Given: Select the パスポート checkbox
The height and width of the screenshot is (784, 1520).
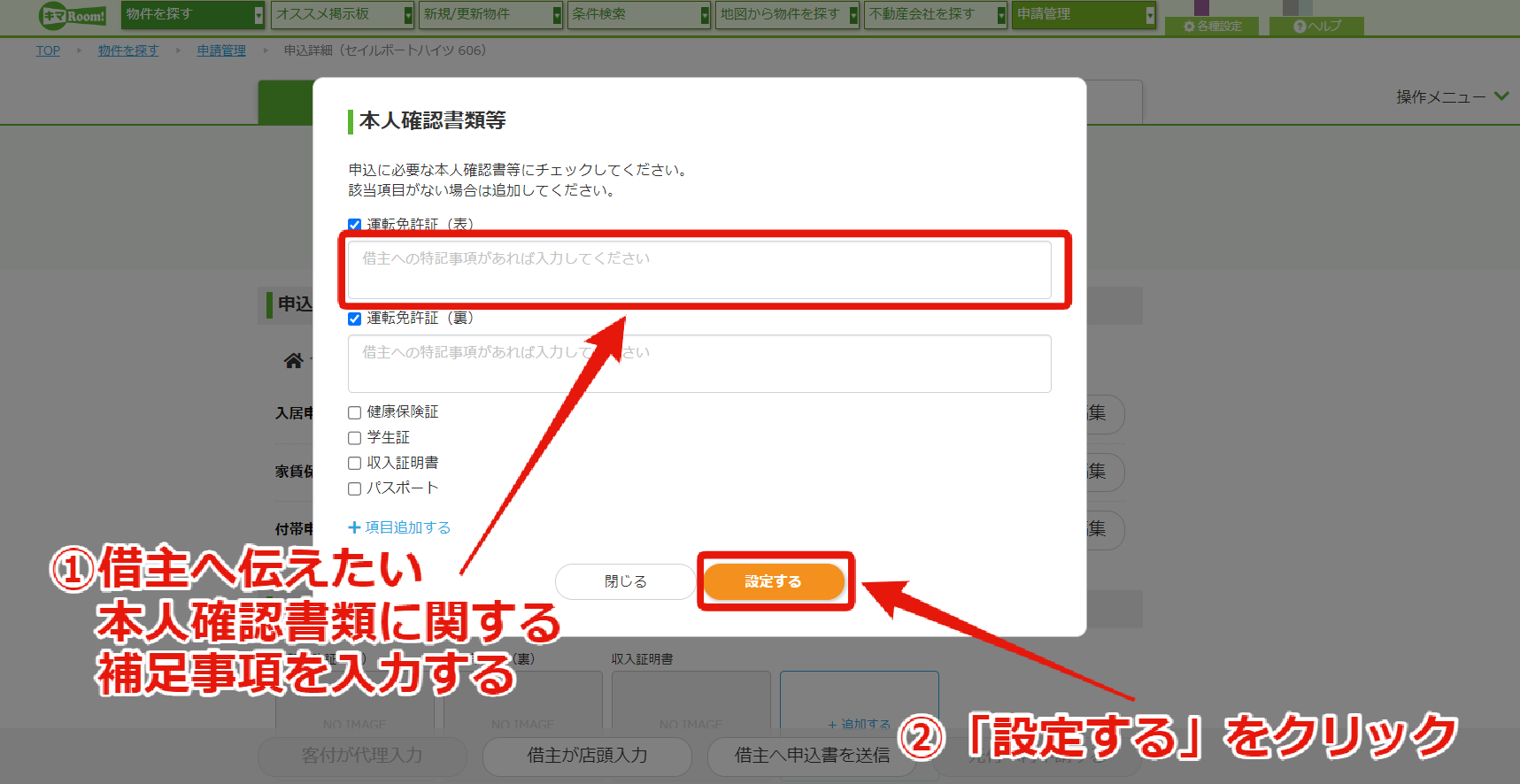Looking at the screenshot, I should 354,488.
